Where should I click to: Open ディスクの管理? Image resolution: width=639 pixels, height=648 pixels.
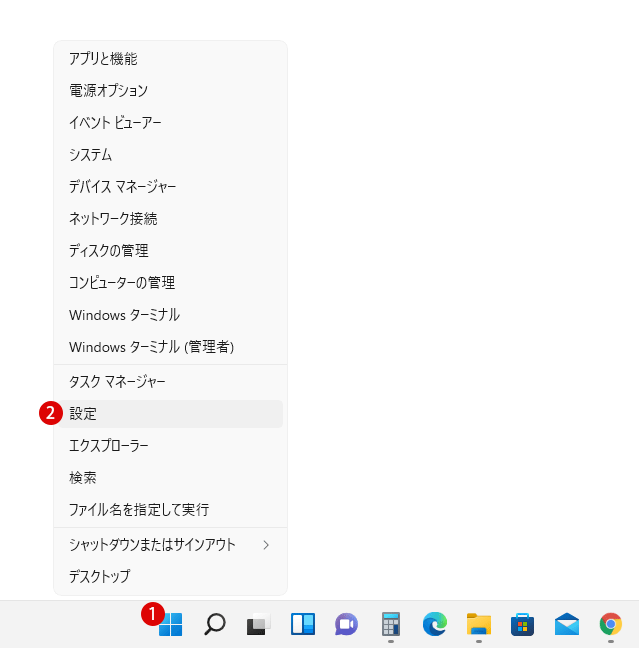pos(170,251)
